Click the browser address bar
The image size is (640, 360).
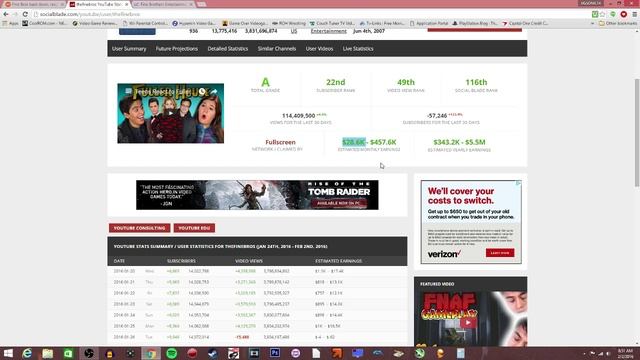[x=310, y=14]
